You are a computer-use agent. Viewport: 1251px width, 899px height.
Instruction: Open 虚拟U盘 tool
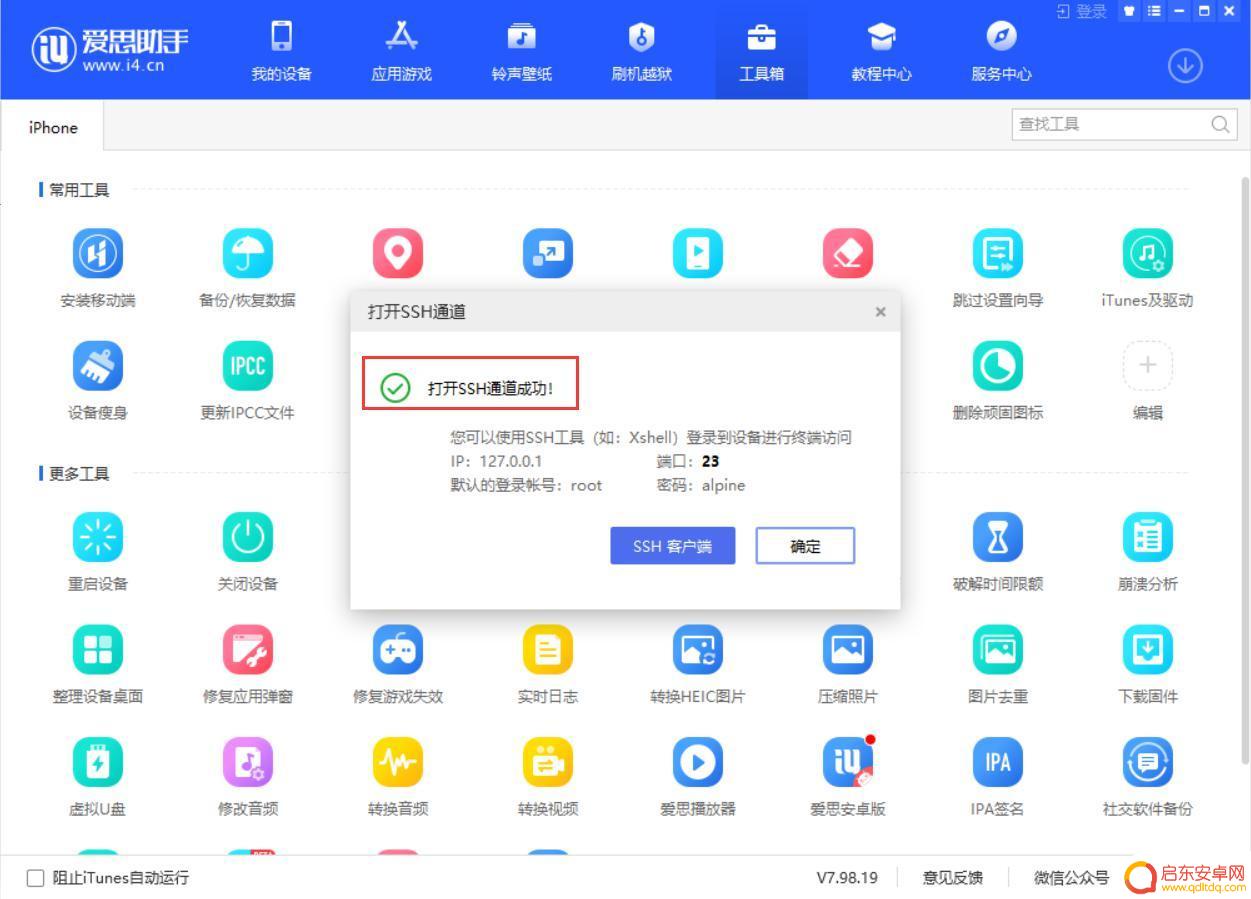[98, 762]
